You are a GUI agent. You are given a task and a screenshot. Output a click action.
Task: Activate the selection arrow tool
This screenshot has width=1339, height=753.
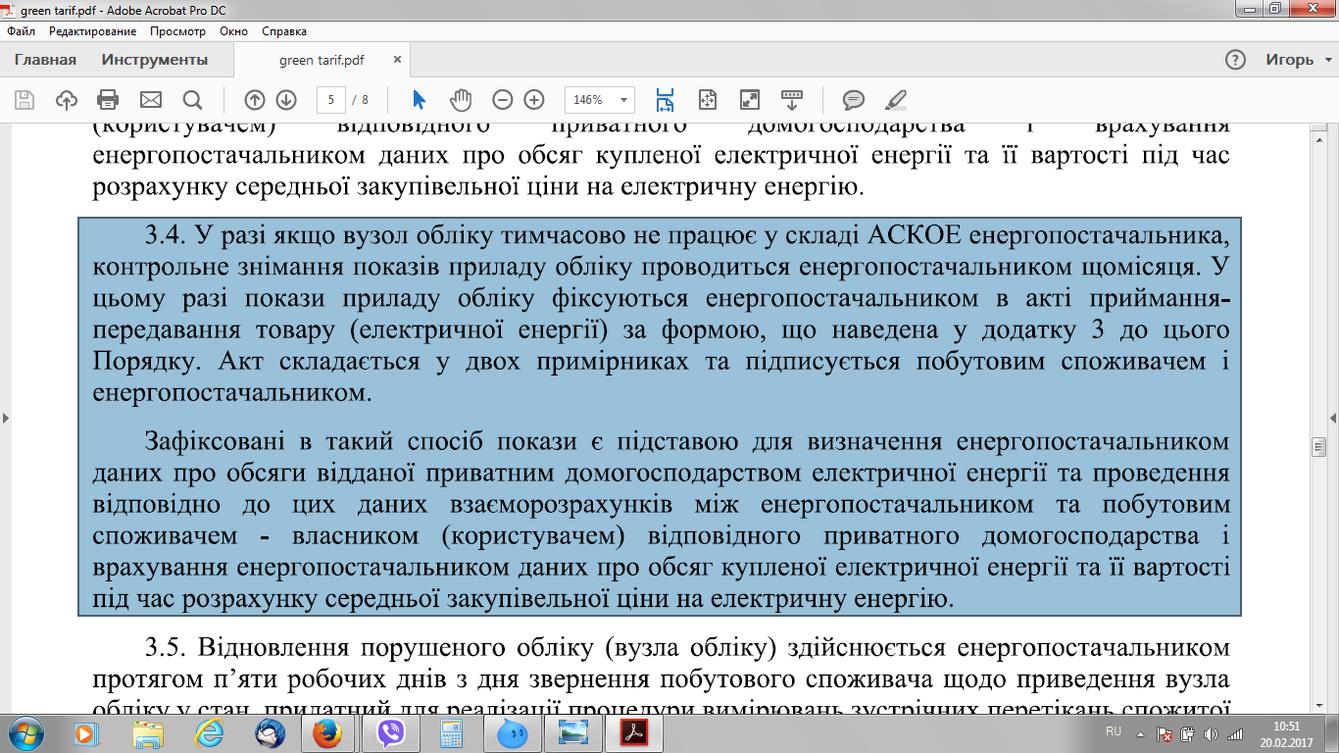coord(419,100)
